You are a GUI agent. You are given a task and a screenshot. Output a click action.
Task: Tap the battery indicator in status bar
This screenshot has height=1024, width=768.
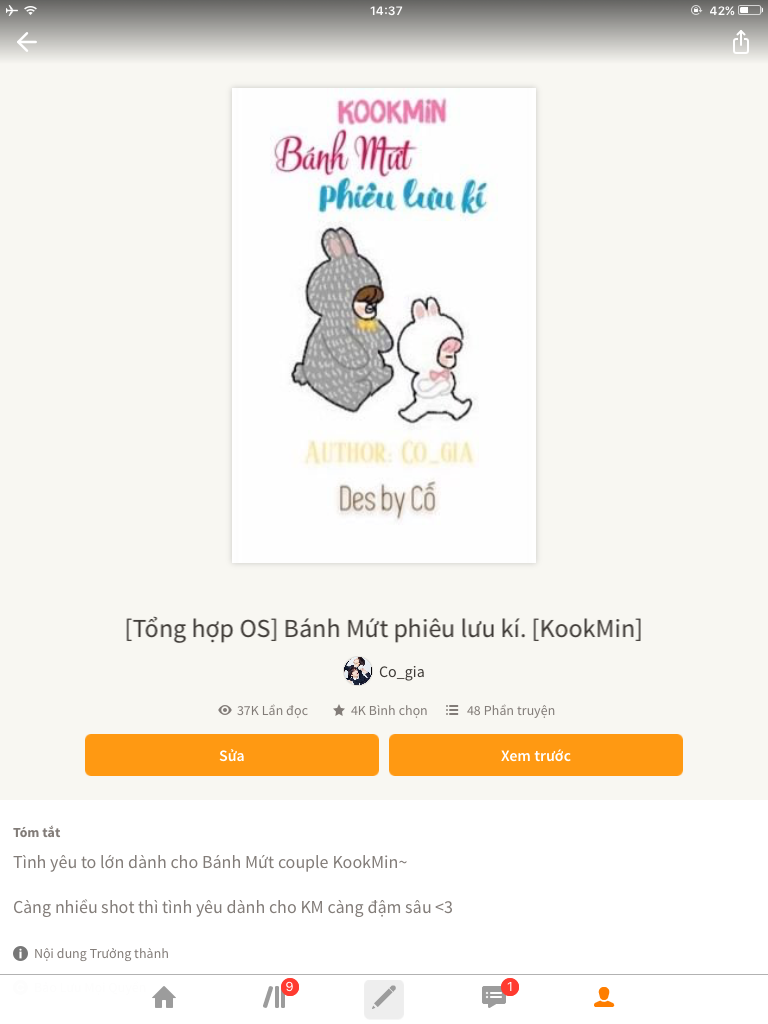click(750, 10)
